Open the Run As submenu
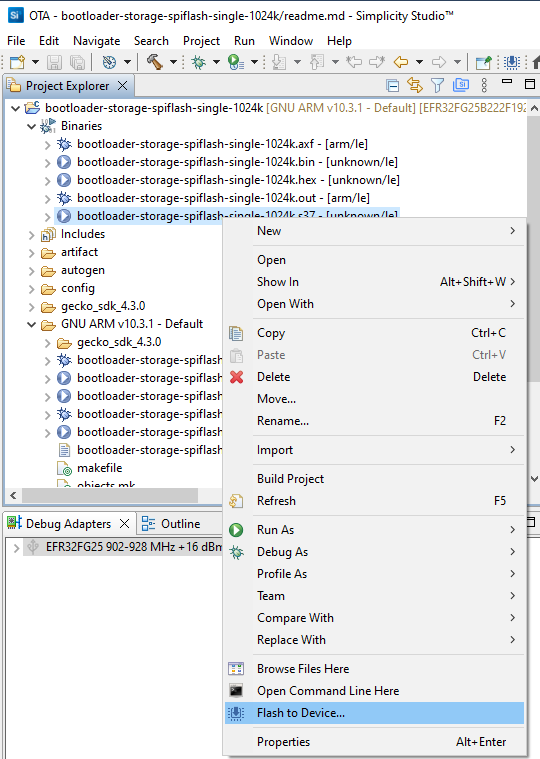This screenshot has height=759, width=540. tap(374, 530)
